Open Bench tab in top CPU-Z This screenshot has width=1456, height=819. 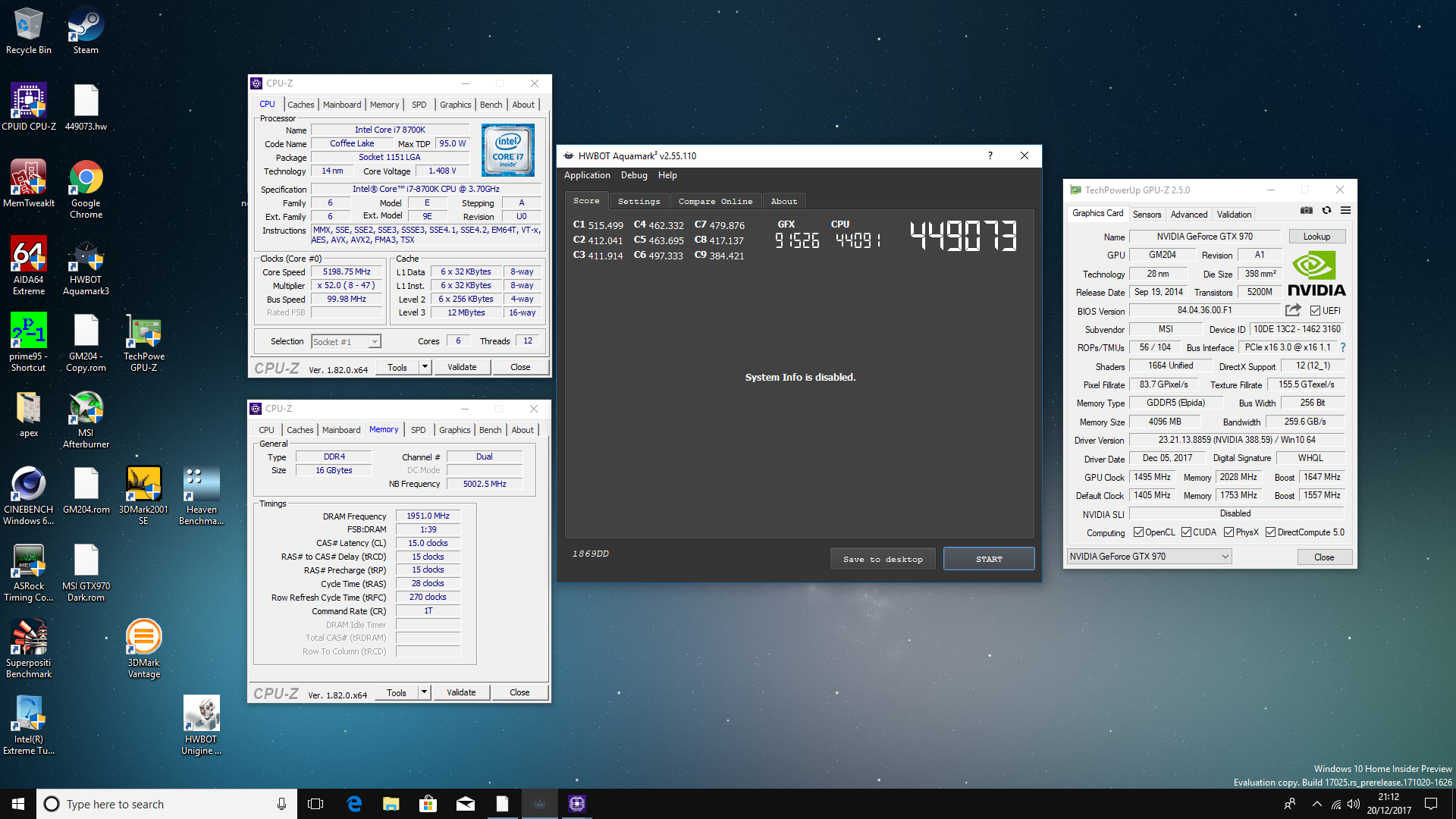491,105
